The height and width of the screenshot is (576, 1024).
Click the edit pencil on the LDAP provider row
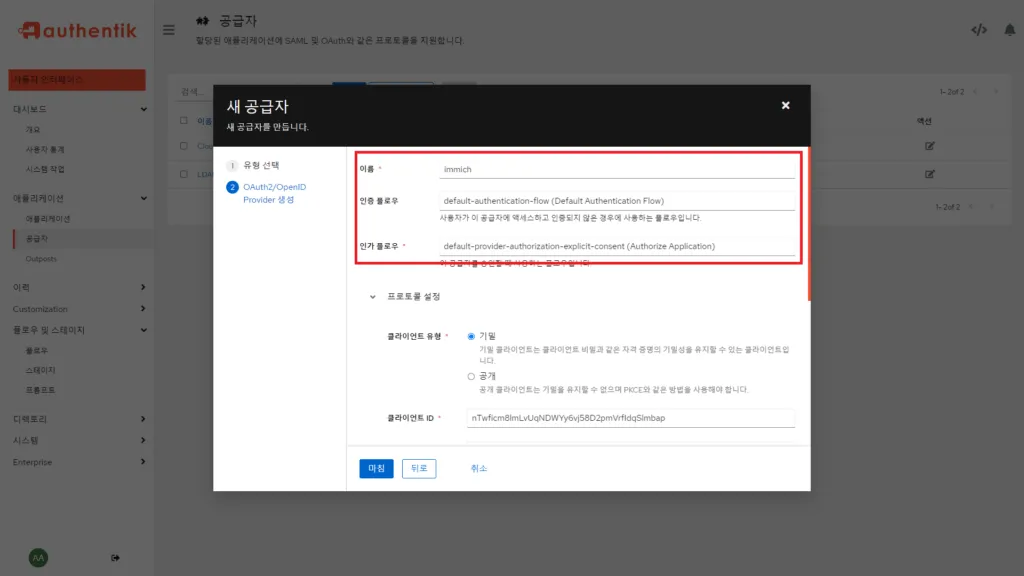point(930,175)
